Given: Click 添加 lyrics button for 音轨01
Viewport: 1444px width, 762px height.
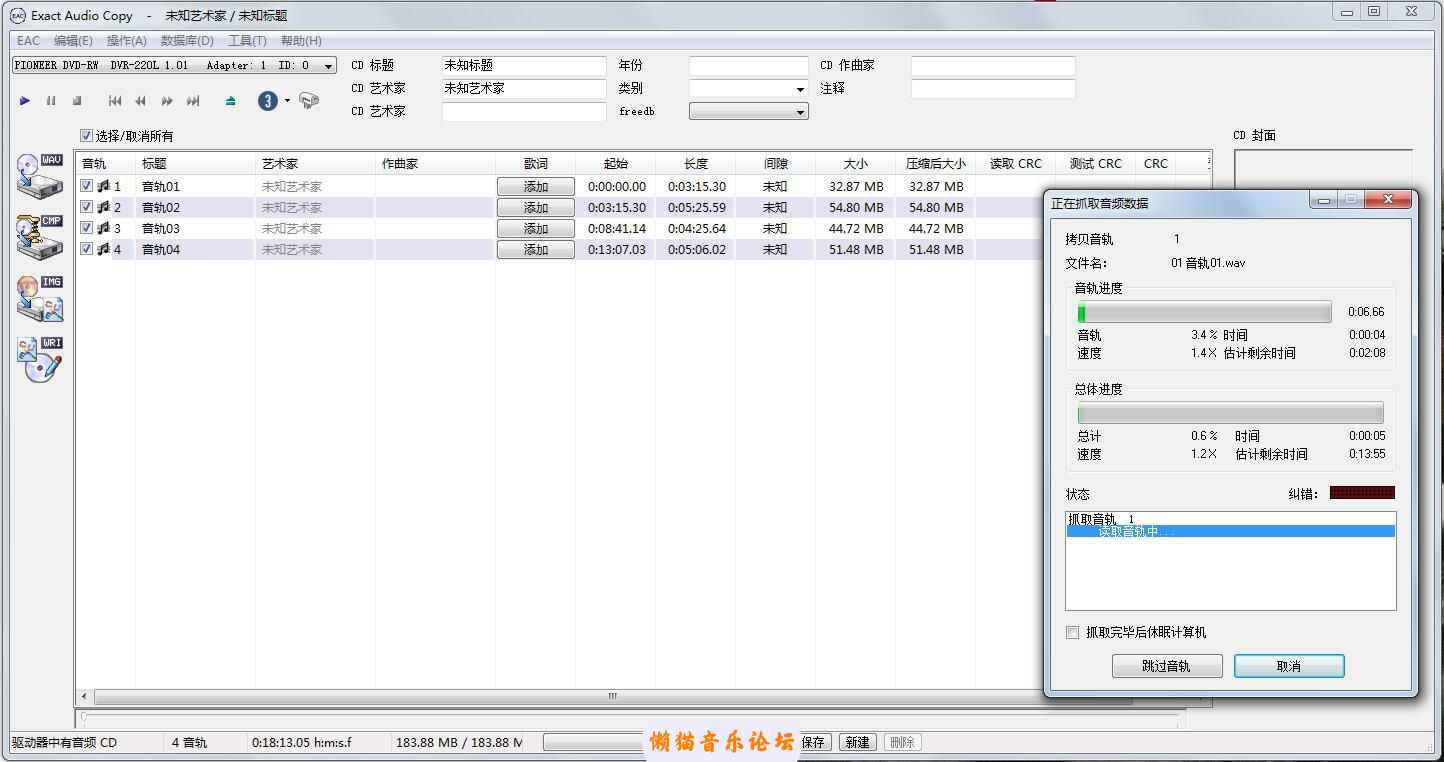Looking at the screenshot, I should 536,187.
